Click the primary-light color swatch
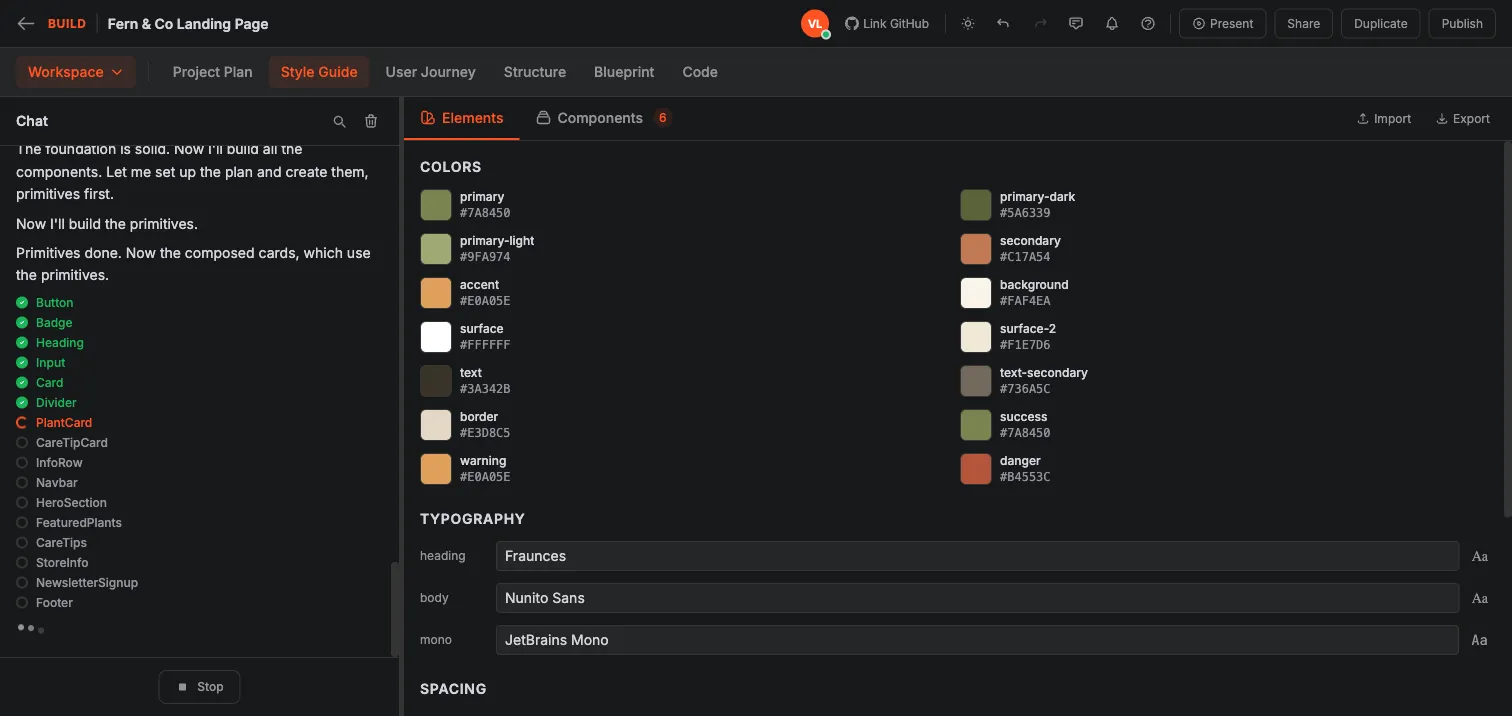 pos(436,249)
